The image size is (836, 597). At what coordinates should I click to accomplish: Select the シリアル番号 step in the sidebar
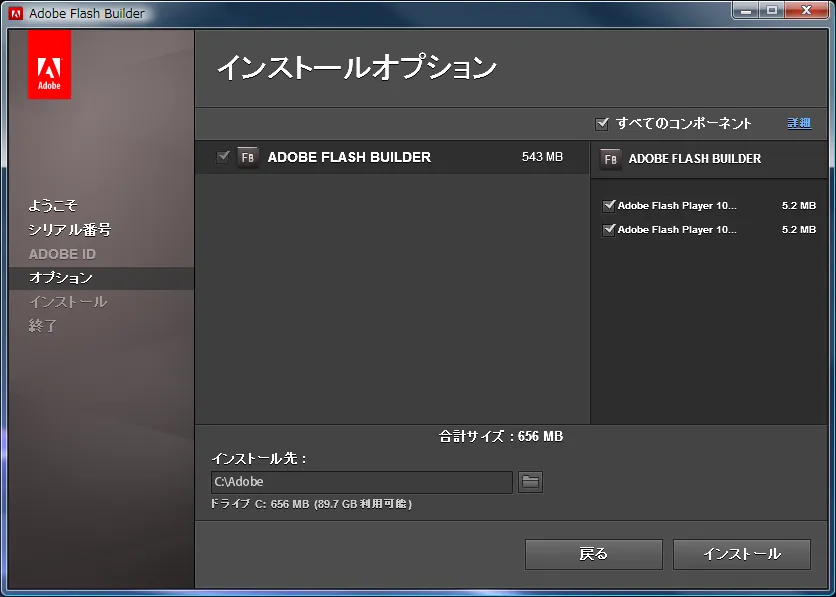click(x=70, y=230)
